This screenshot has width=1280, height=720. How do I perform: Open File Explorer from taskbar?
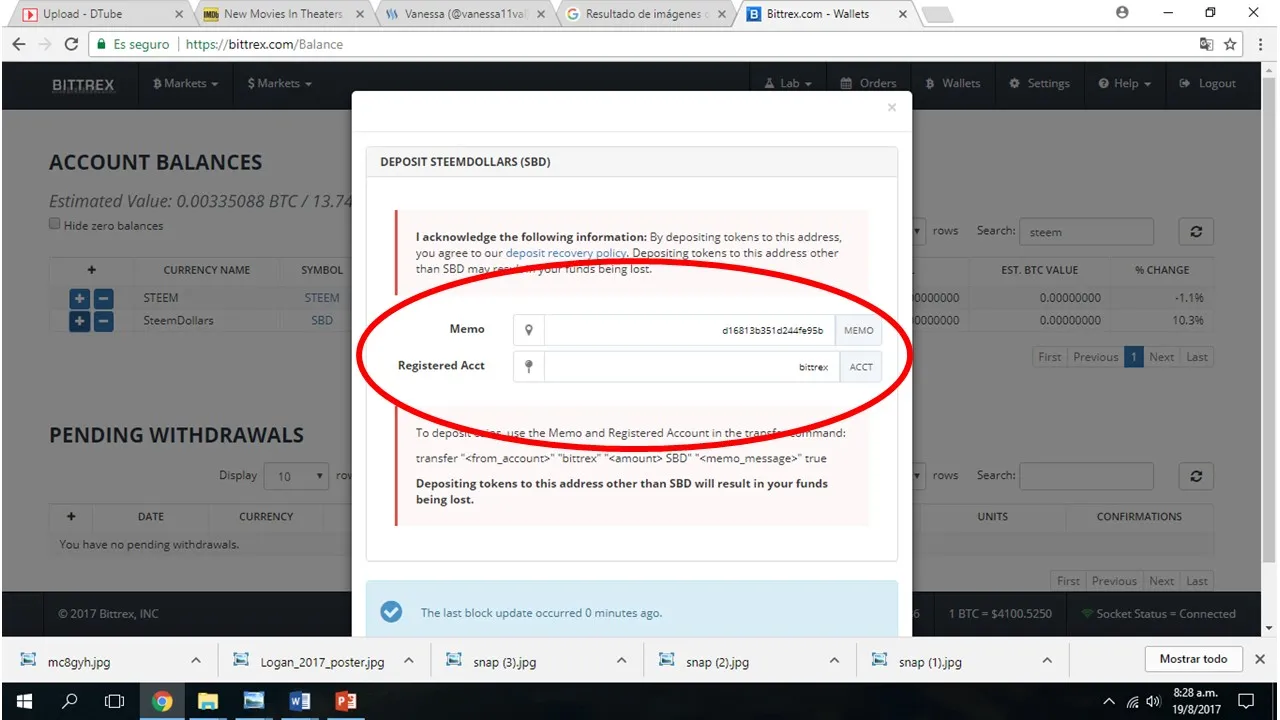207,701
